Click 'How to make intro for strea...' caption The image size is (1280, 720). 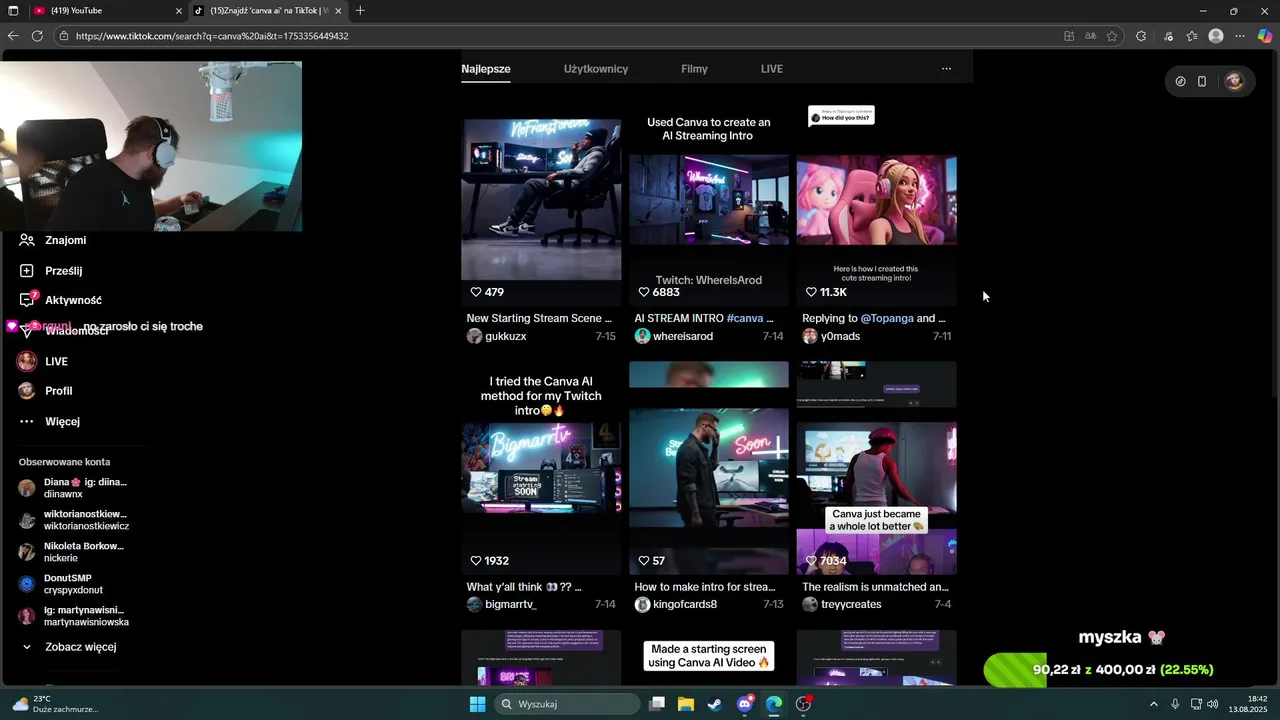click(705, 587)
